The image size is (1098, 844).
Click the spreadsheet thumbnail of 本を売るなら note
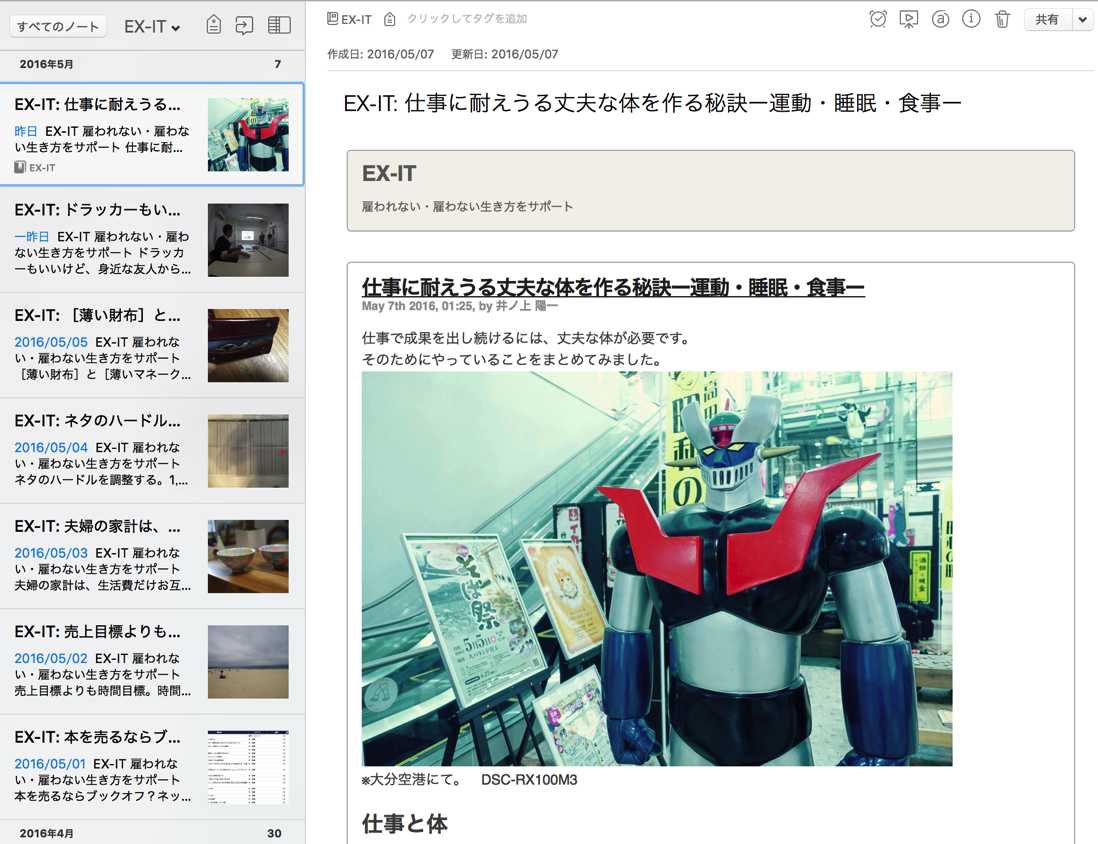248,767
